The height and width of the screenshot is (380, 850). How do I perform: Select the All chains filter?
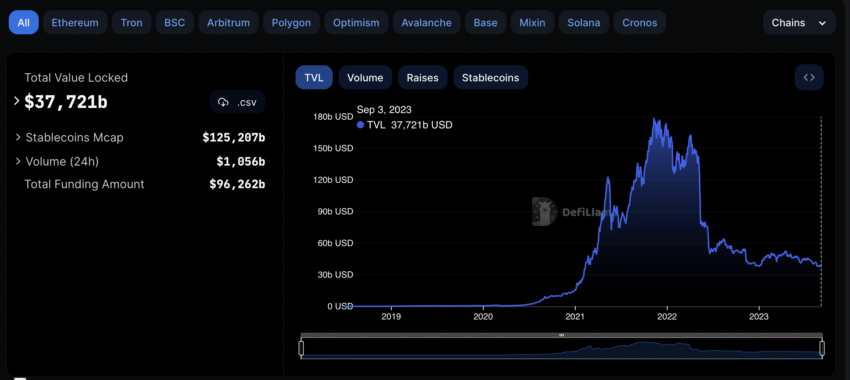coord(23,23)
